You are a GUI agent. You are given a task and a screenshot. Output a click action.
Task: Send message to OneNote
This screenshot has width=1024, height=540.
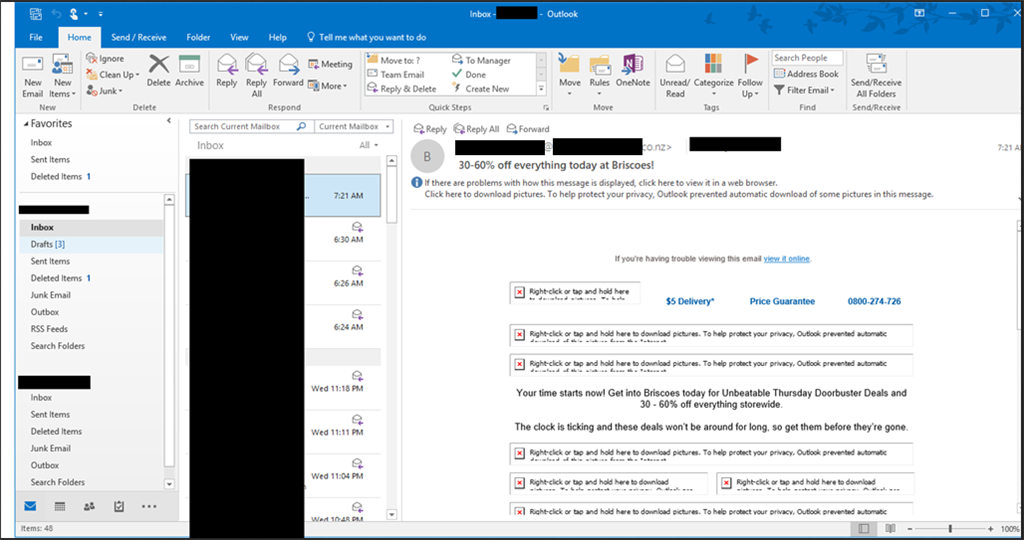pos(633,71)
